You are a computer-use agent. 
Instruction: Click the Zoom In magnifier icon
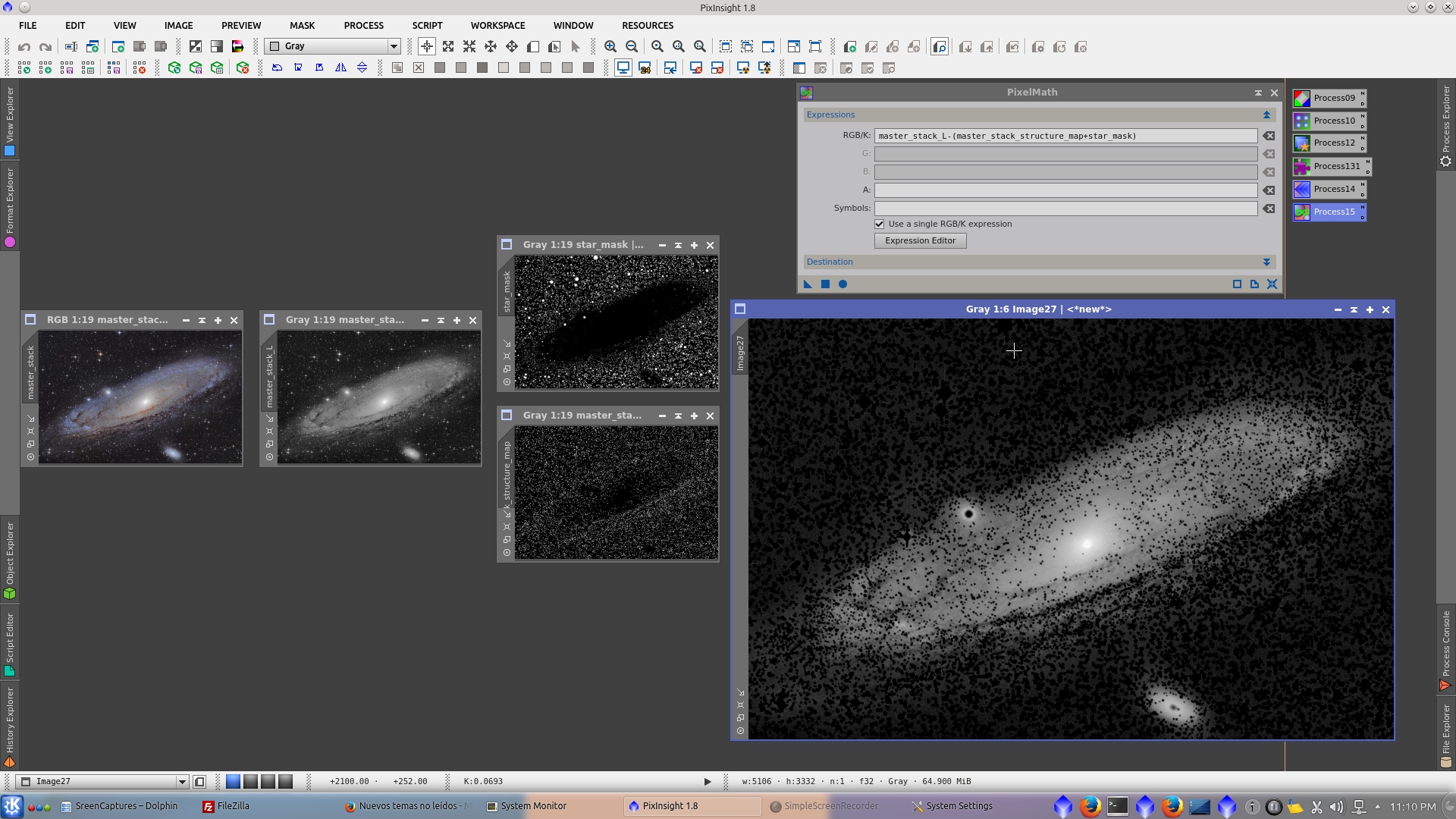tap(610, 47)
